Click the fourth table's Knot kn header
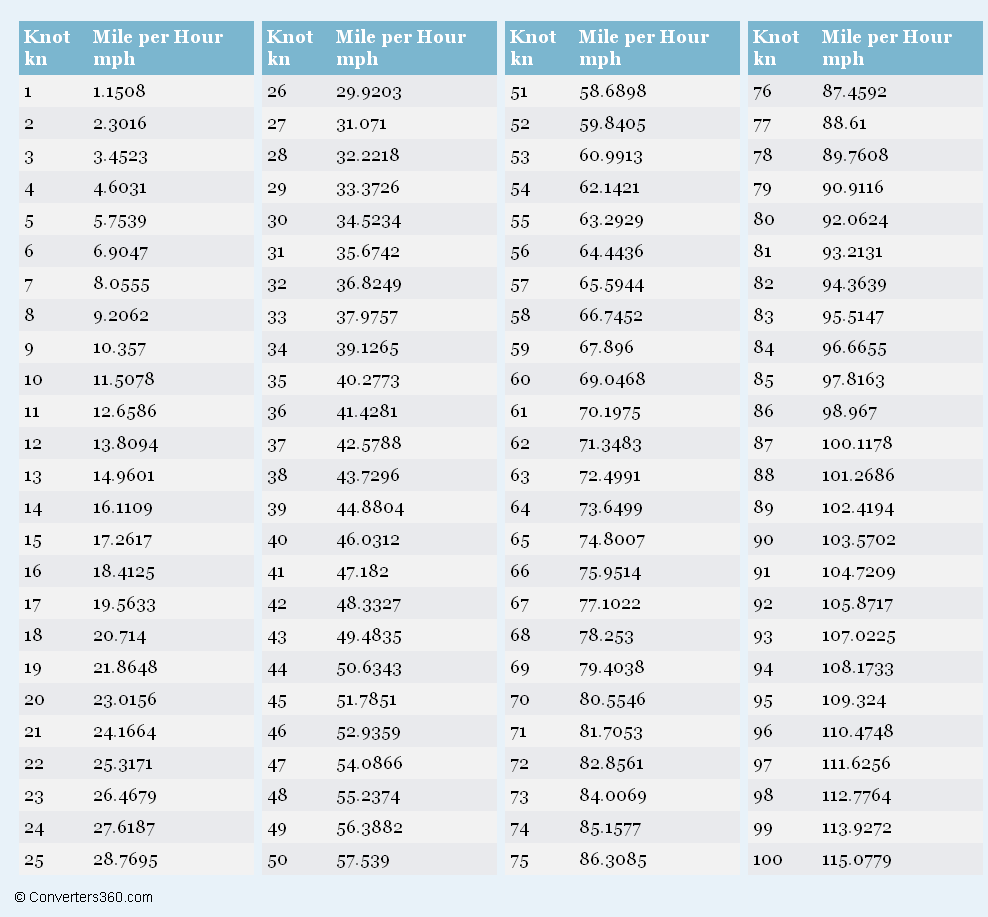 click(x=776, y=47)
